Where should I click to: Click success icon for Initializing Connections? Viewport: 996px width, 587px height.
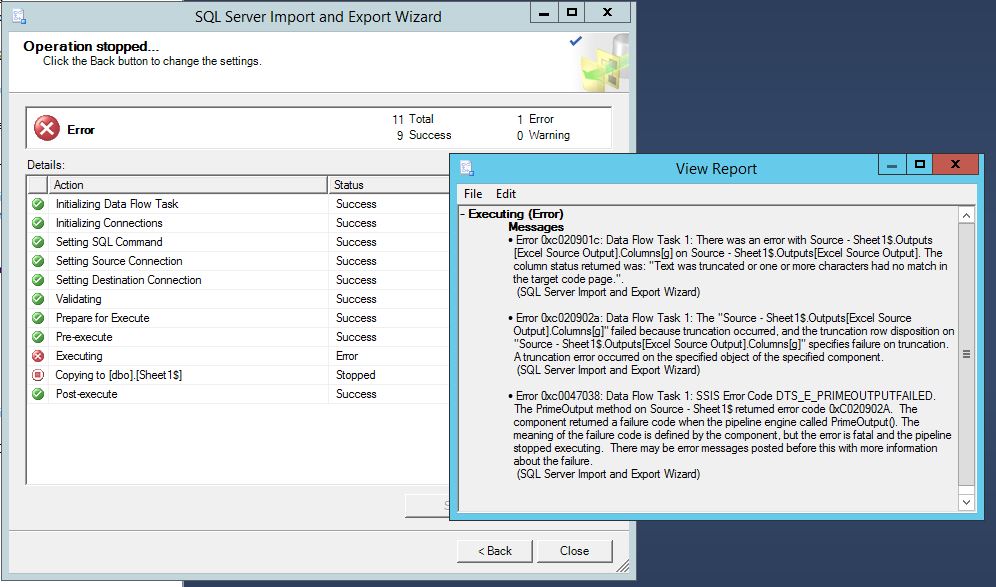(38, 223)
